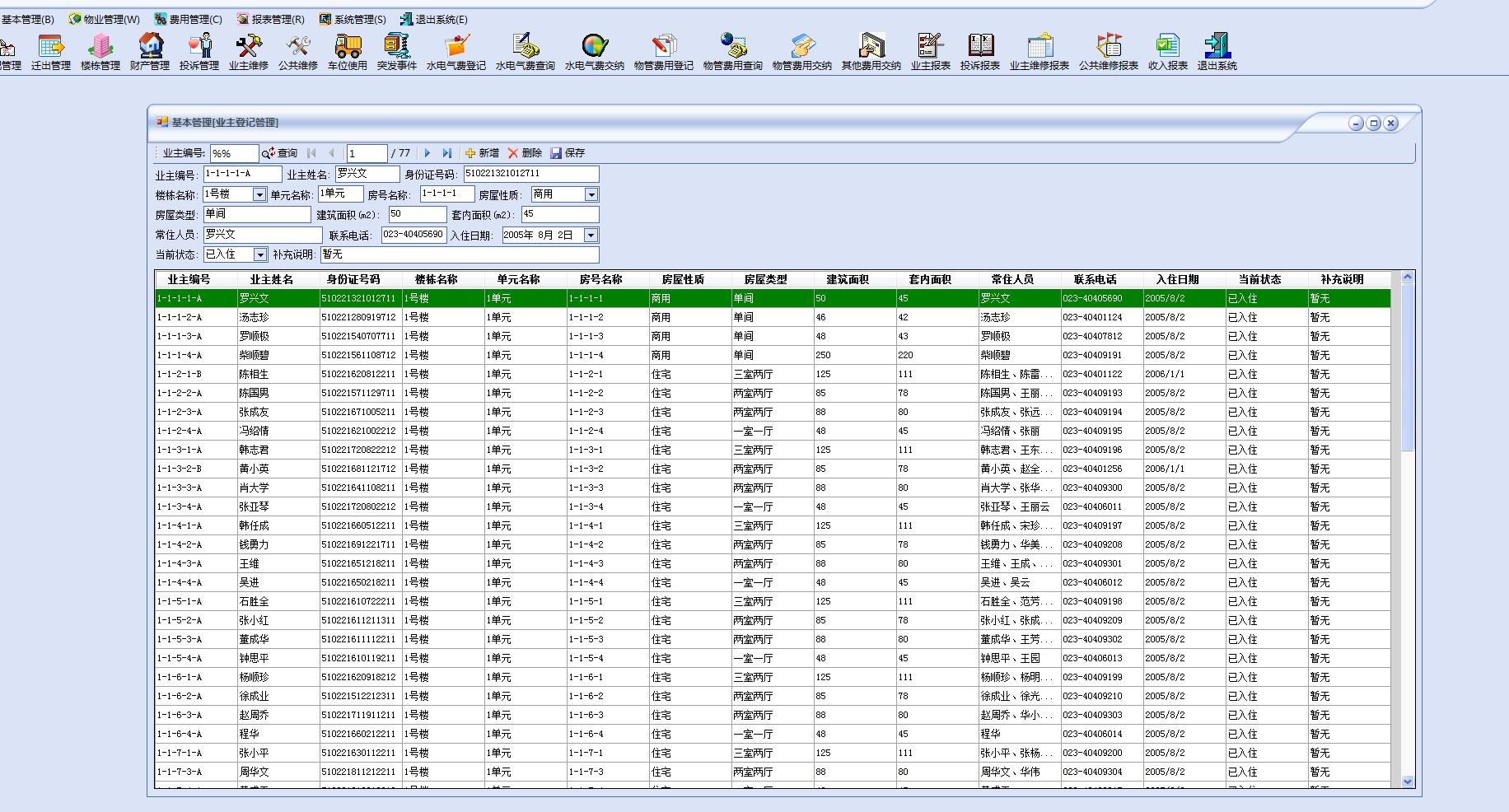This screenshot has width=1509, height=812.
Task: Click the 业主编号 search filter field
Action: (x=235, y=153)
